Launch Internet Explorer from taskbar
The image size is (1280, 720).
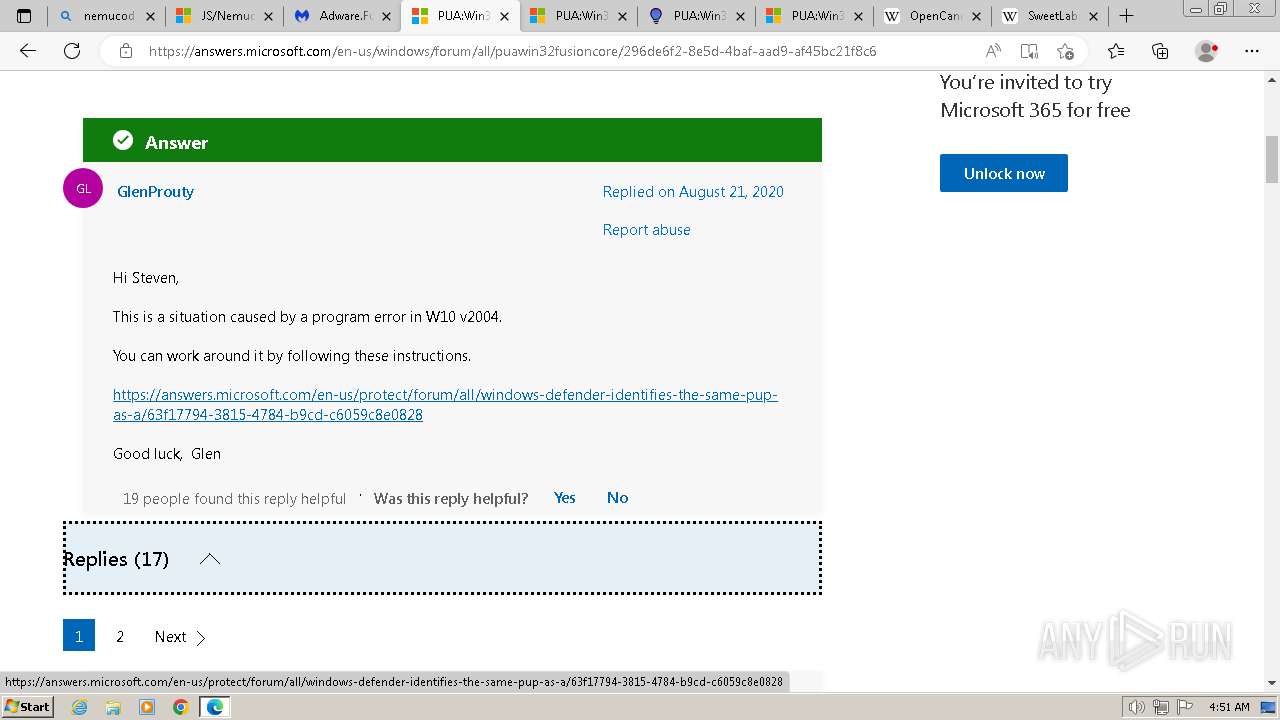pos(80,707)
